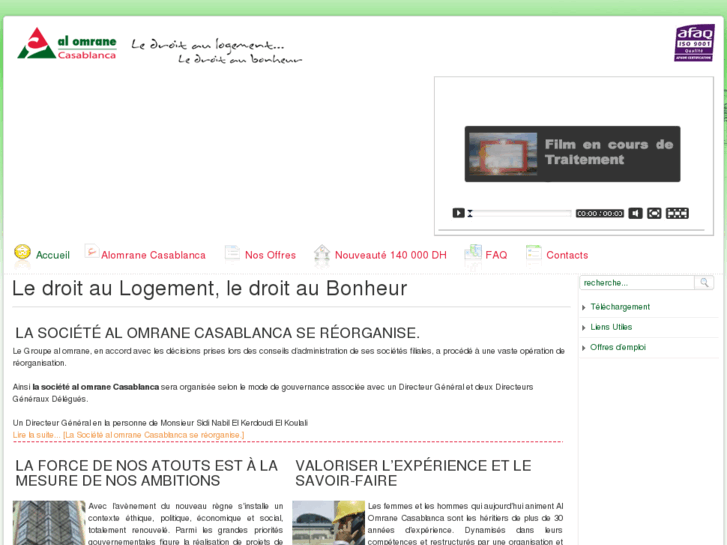Click the house icon next to Nouveauté
This screenshot has height=545, width=727.
[322, 253]
